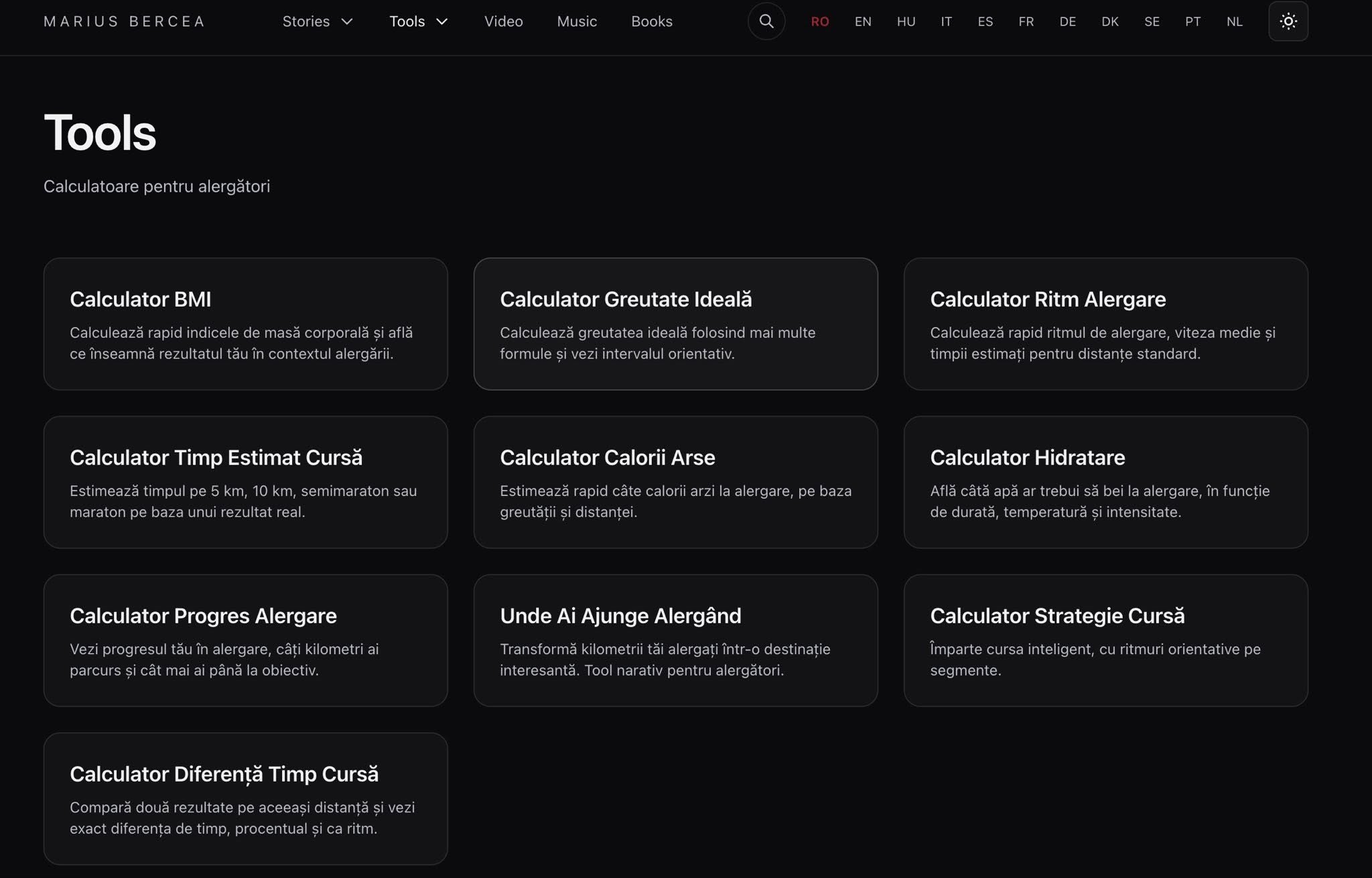
Task: Expand the Tools dropdown chevron
Action: [x=442, y=21]
